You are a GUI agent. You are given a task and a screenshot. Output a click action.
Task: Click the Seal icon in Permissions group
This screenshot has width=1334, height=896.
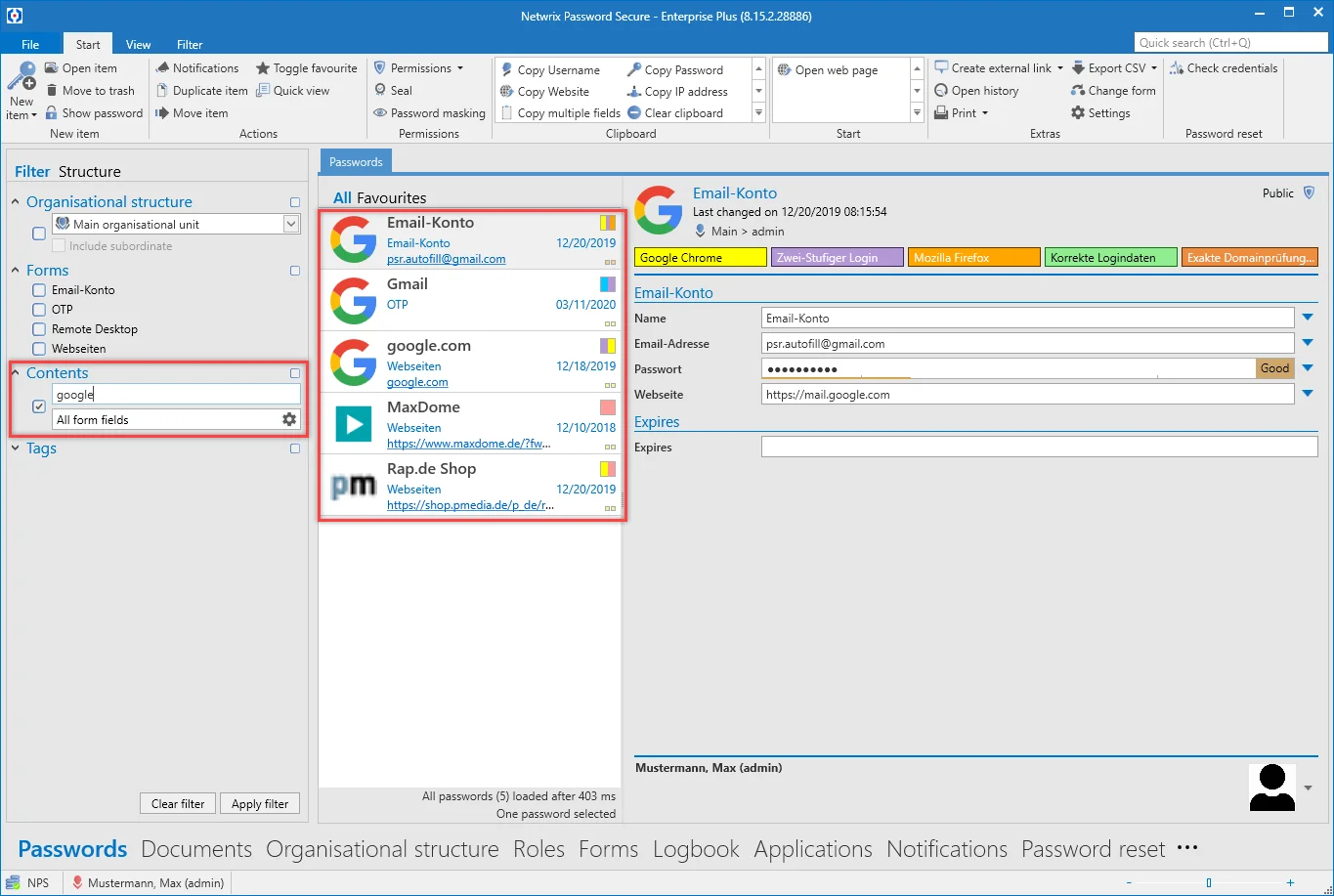(x=380, y=90)
